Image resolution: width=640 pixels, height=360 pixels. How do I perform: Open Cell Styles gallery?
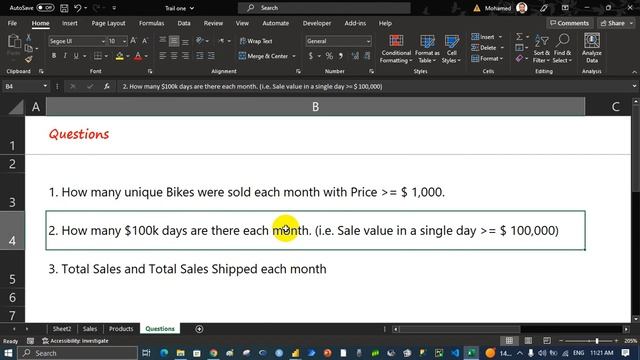point(451,49)
